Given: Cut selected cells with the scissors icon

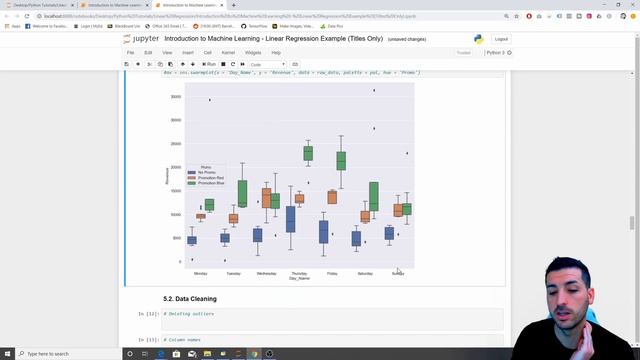Looking at the screenshot, I should [149, 64].
